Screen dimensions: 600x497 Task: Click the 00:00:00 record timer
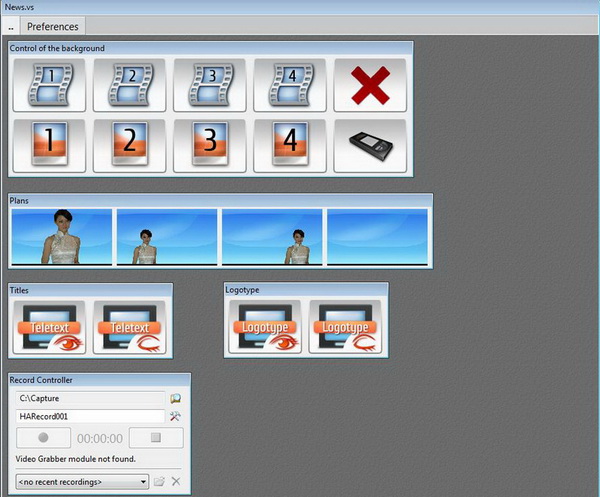click(100, 438)
